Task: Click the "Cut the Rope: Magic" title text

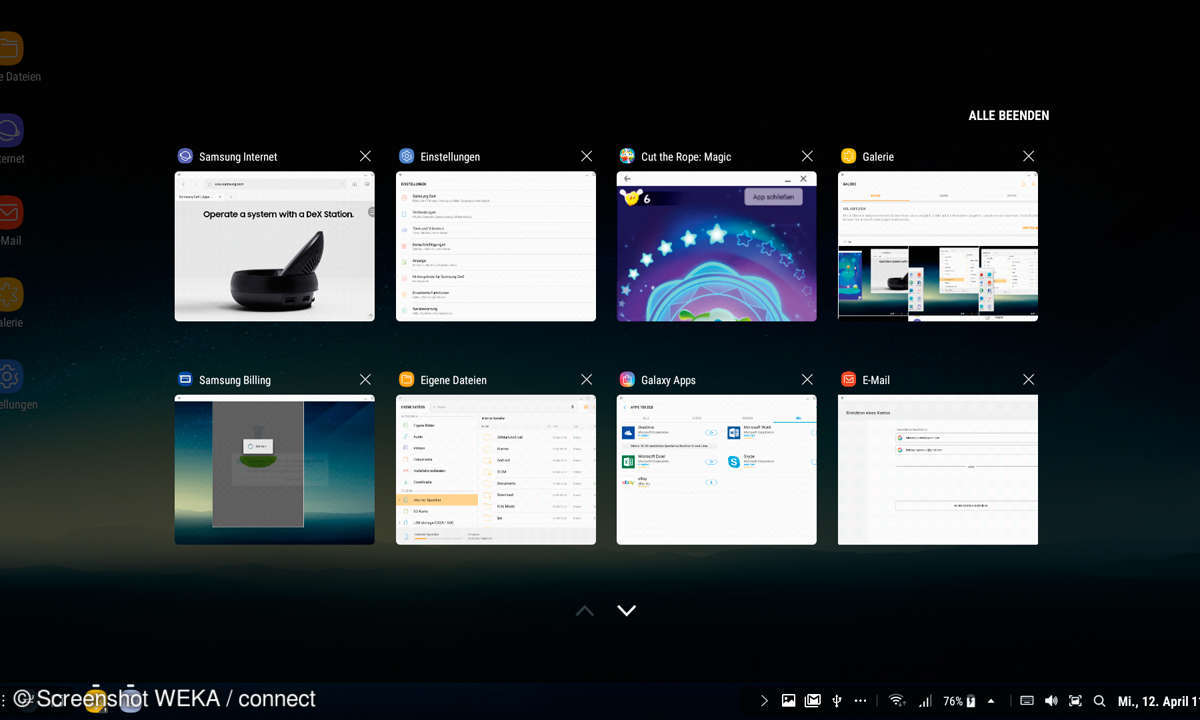Action: (686, 157)
